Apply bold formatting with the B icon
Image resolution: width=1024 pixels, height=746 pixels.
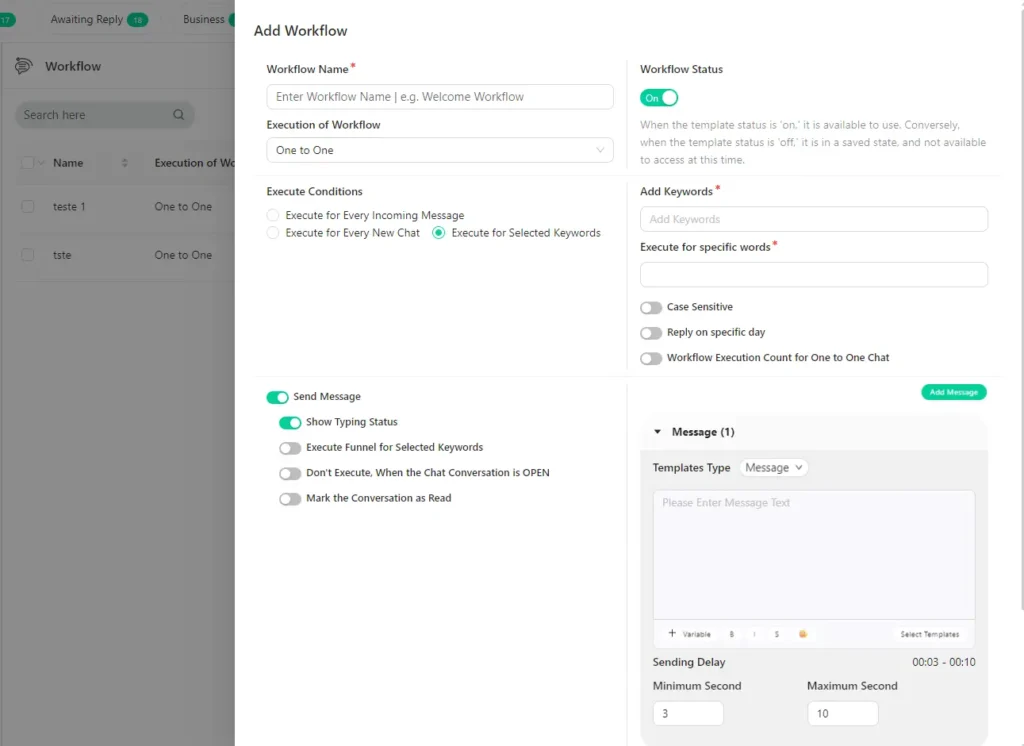[x=731, y=634]
